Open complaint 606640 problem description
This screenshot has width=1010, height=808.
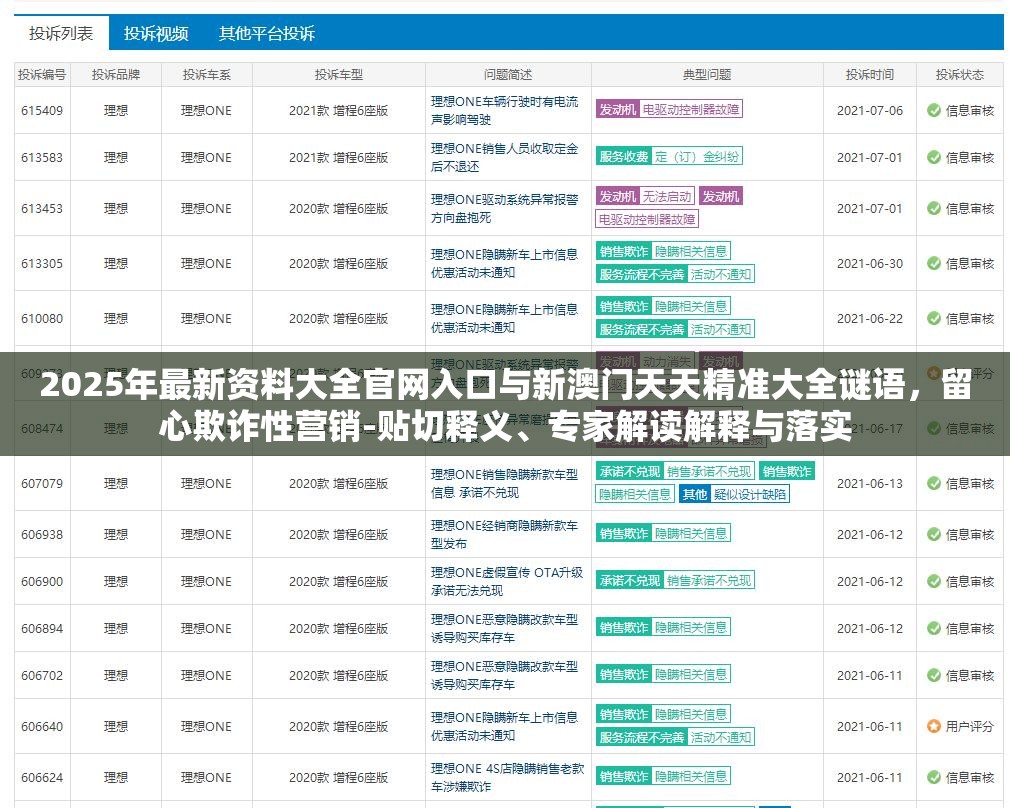[x=504, y=726]
